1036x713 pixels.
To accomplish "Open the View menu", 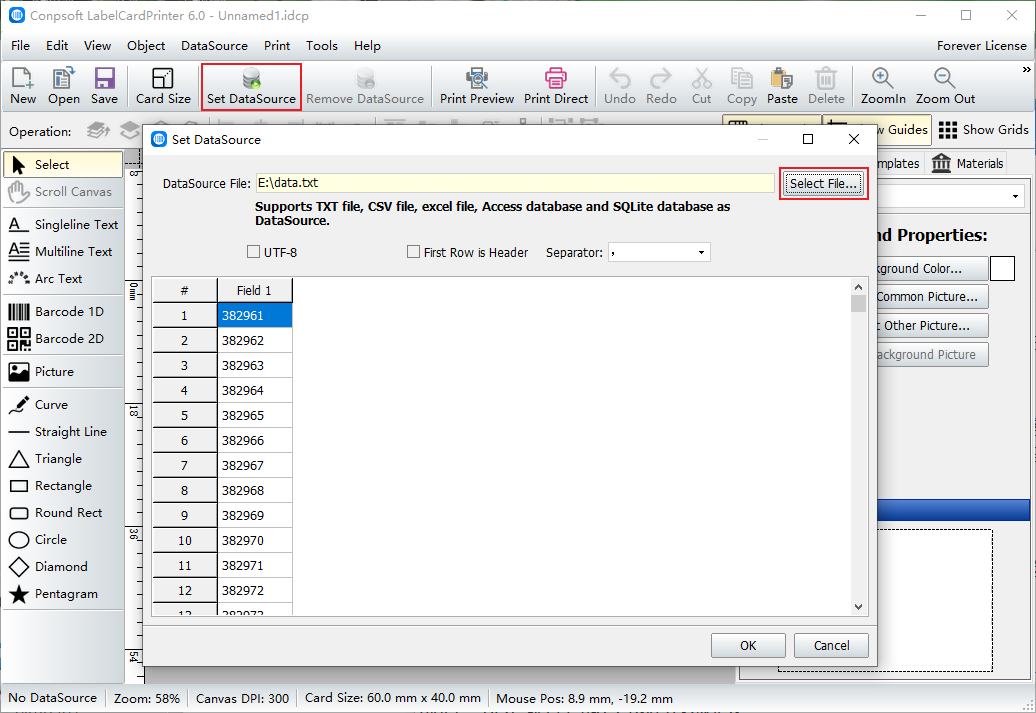I will coord(97,46).
